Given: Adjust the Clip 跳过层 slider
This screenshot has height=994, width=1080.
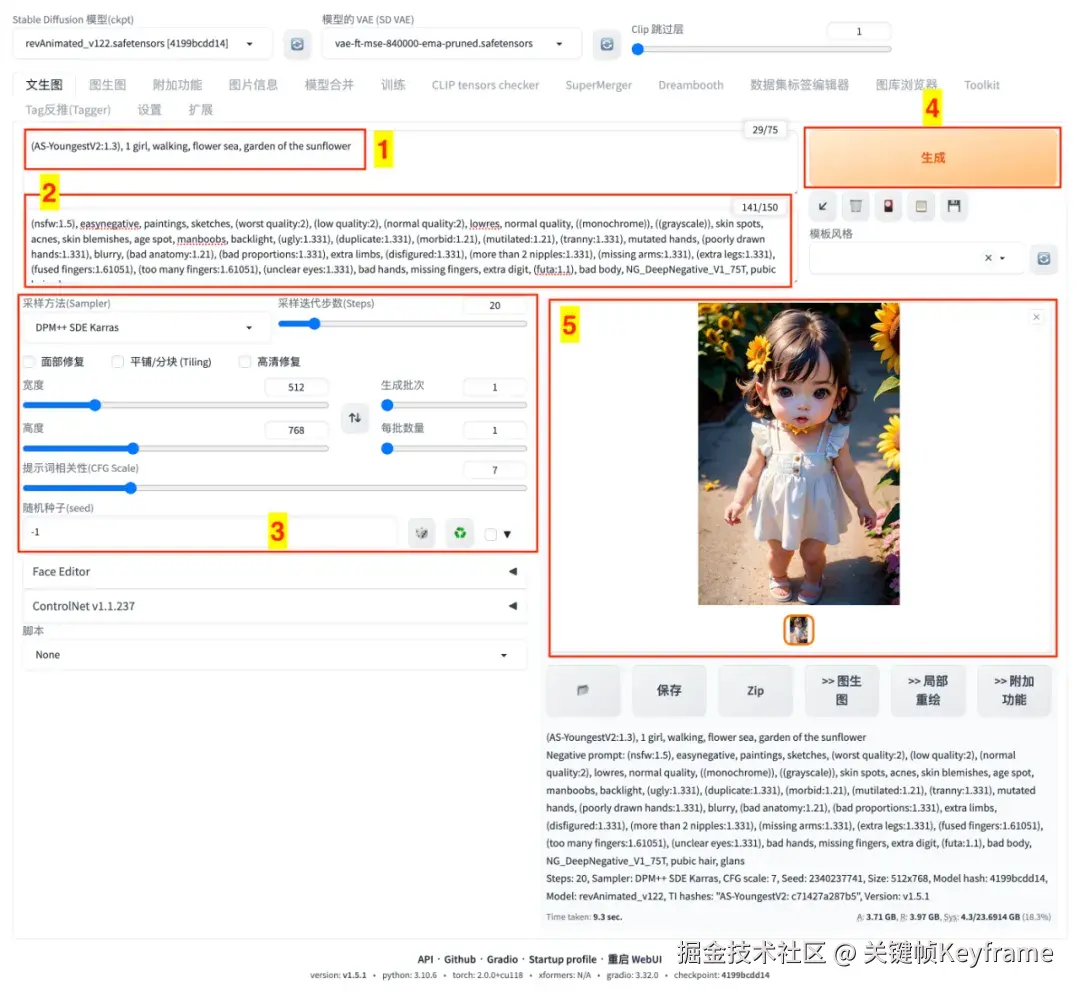Looking at the screenshot, I should coord(761,50).
